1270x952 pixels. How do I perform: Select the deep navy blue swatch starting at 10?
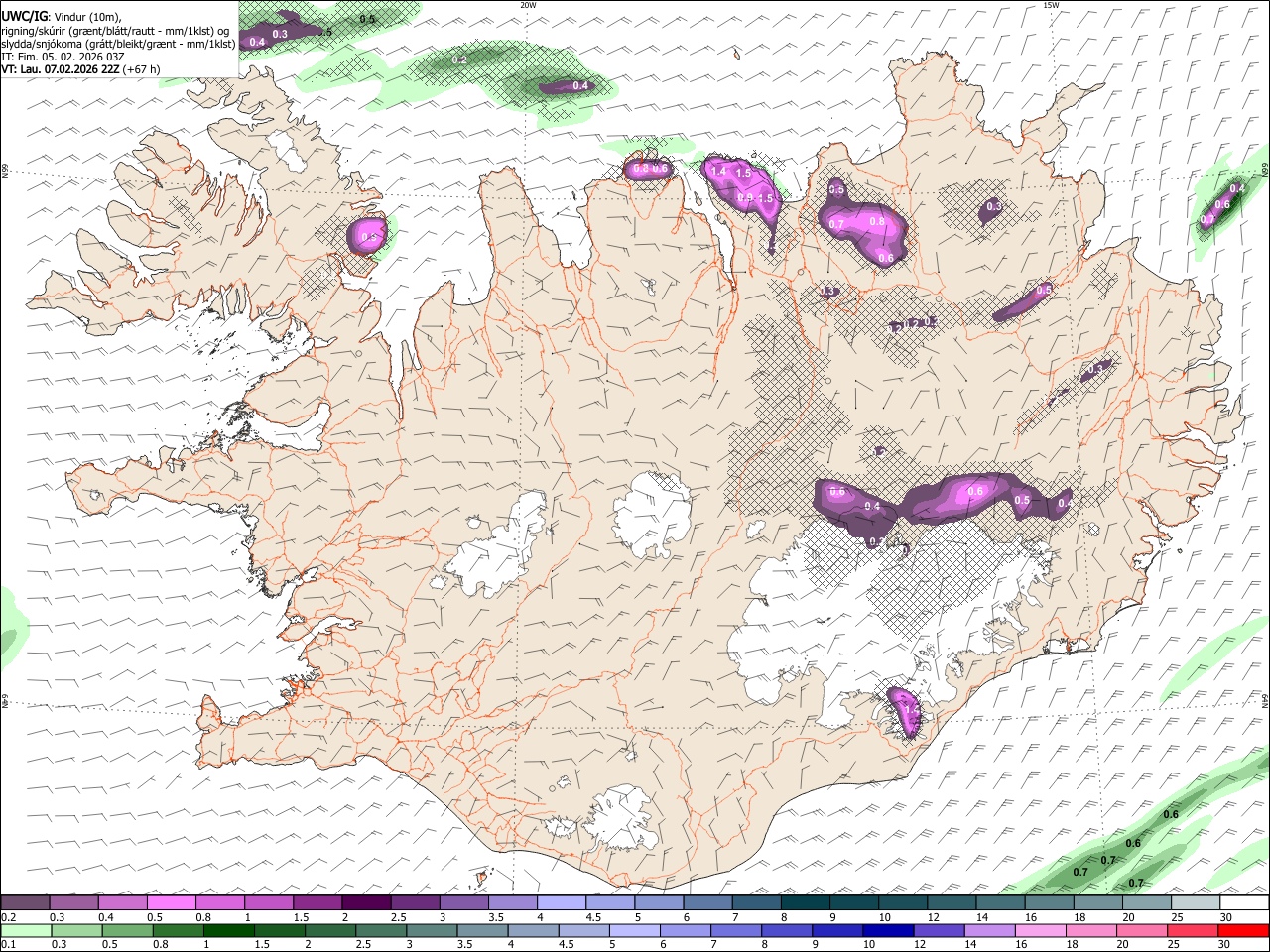pyautogui.click(x=888, y=931)
